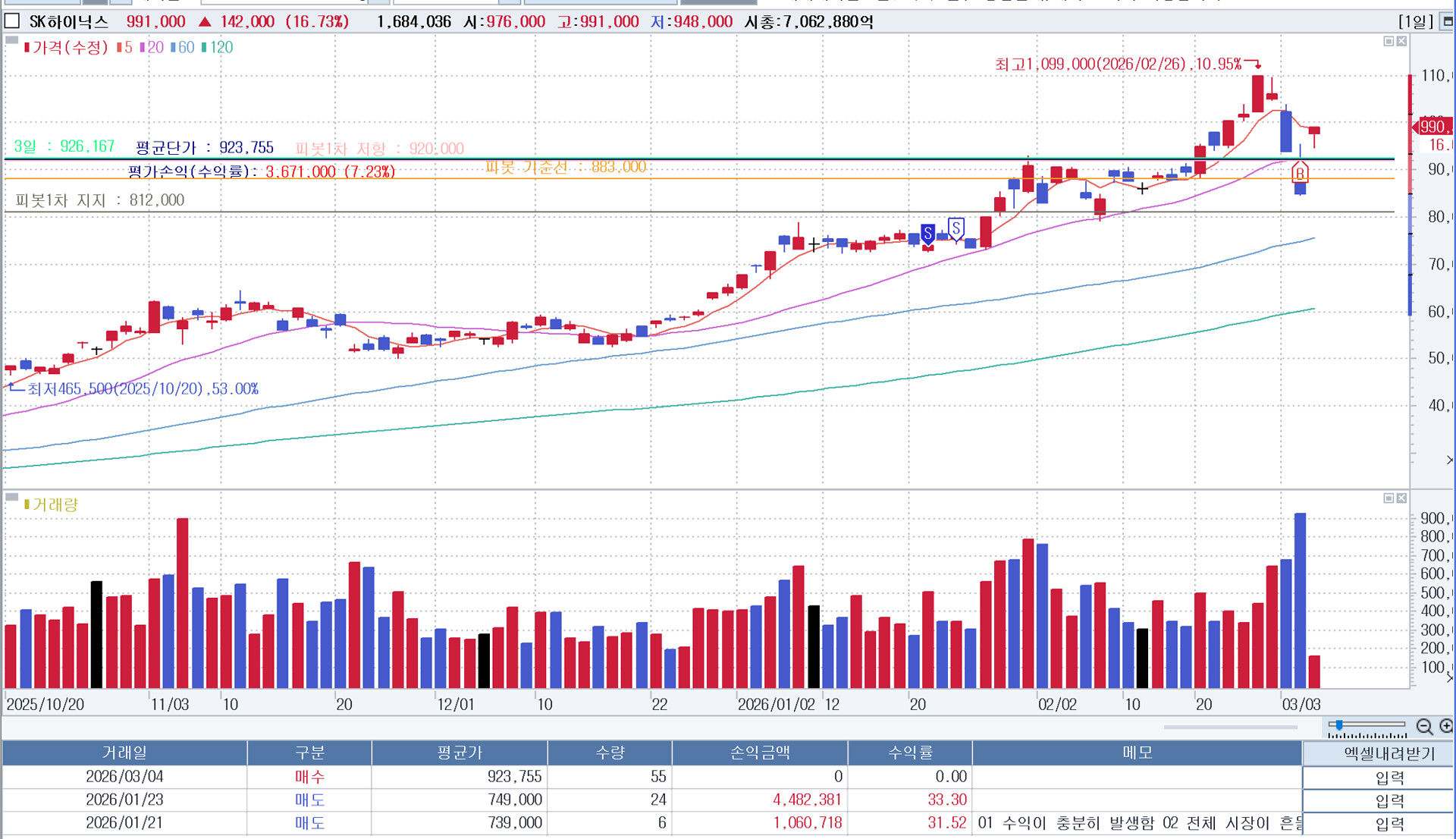Toggle the 120-day moving average legend
1456x839 pixels.
218,47
